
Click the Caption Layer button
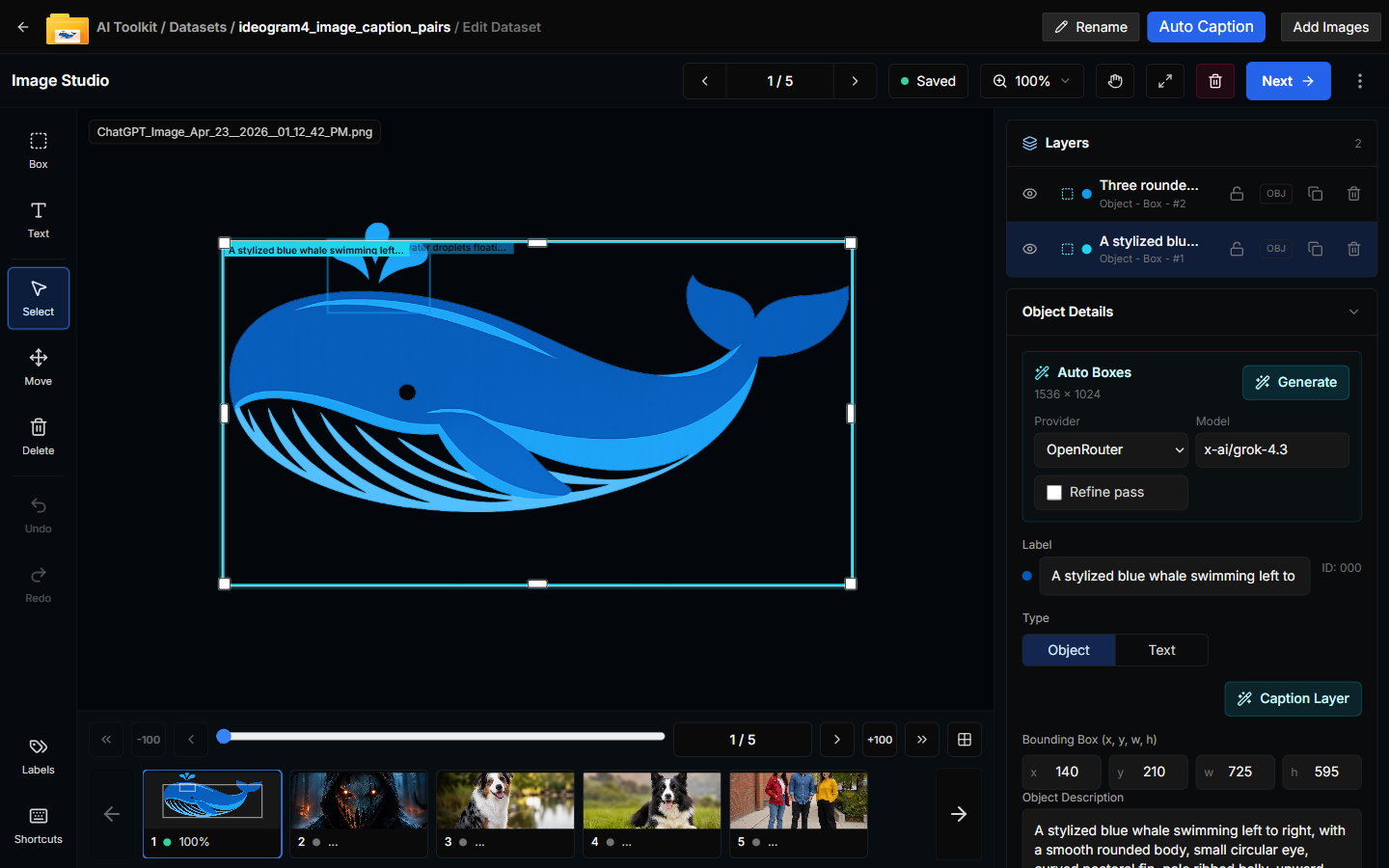pos(1294,698)
